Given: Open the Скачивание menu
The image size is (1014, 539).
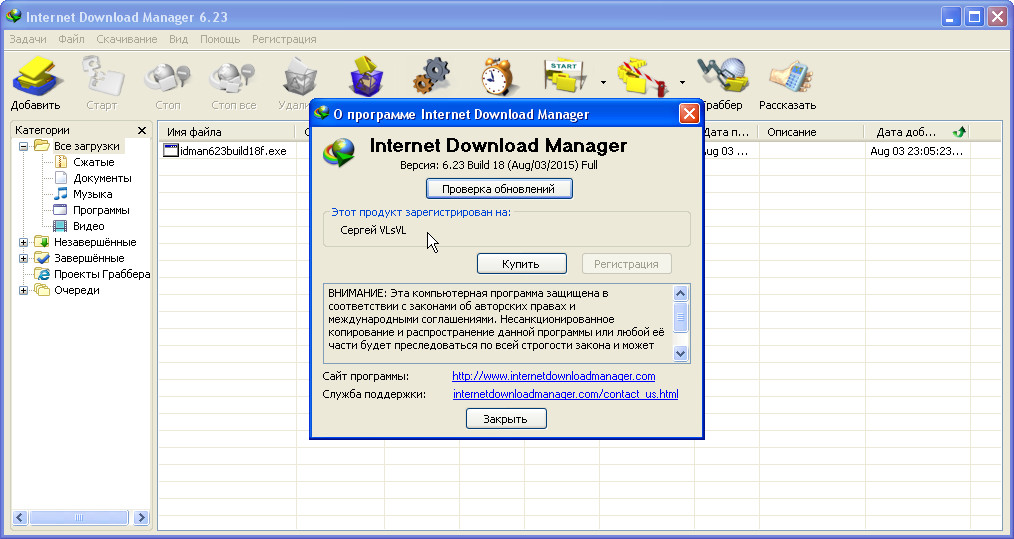Looking at the screenshot, I should click(126, 39).
